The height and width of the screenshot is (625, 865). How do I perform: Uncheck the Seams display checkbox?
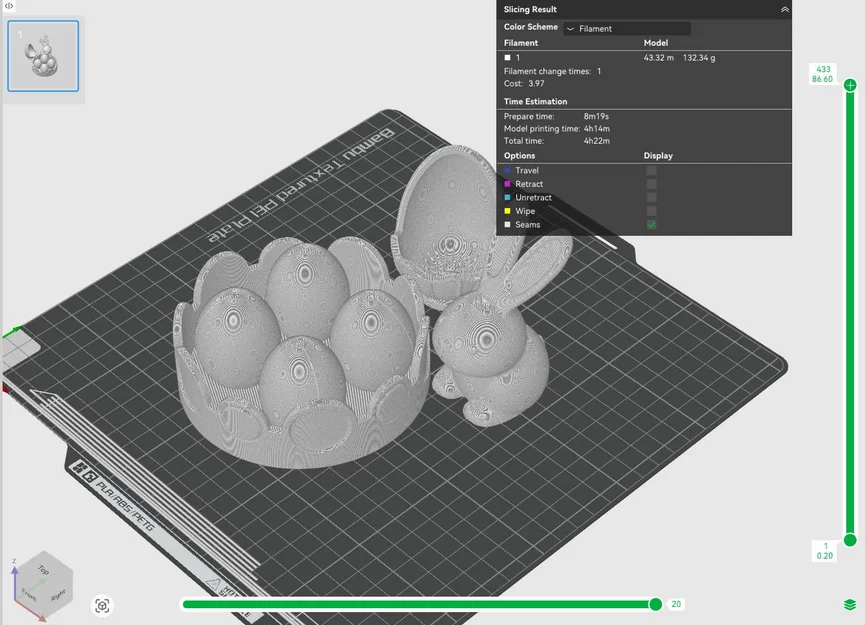[x=652, y=225]
